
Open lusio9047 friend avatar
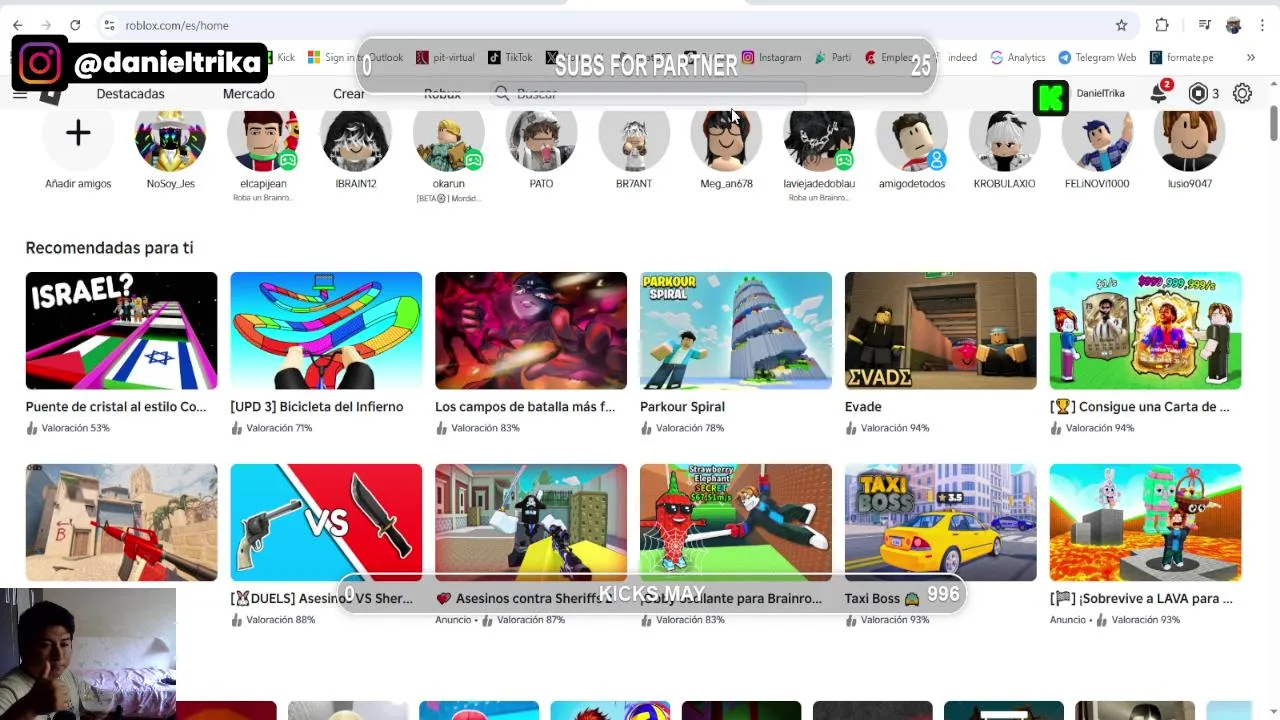click(x=1189, y=138)
